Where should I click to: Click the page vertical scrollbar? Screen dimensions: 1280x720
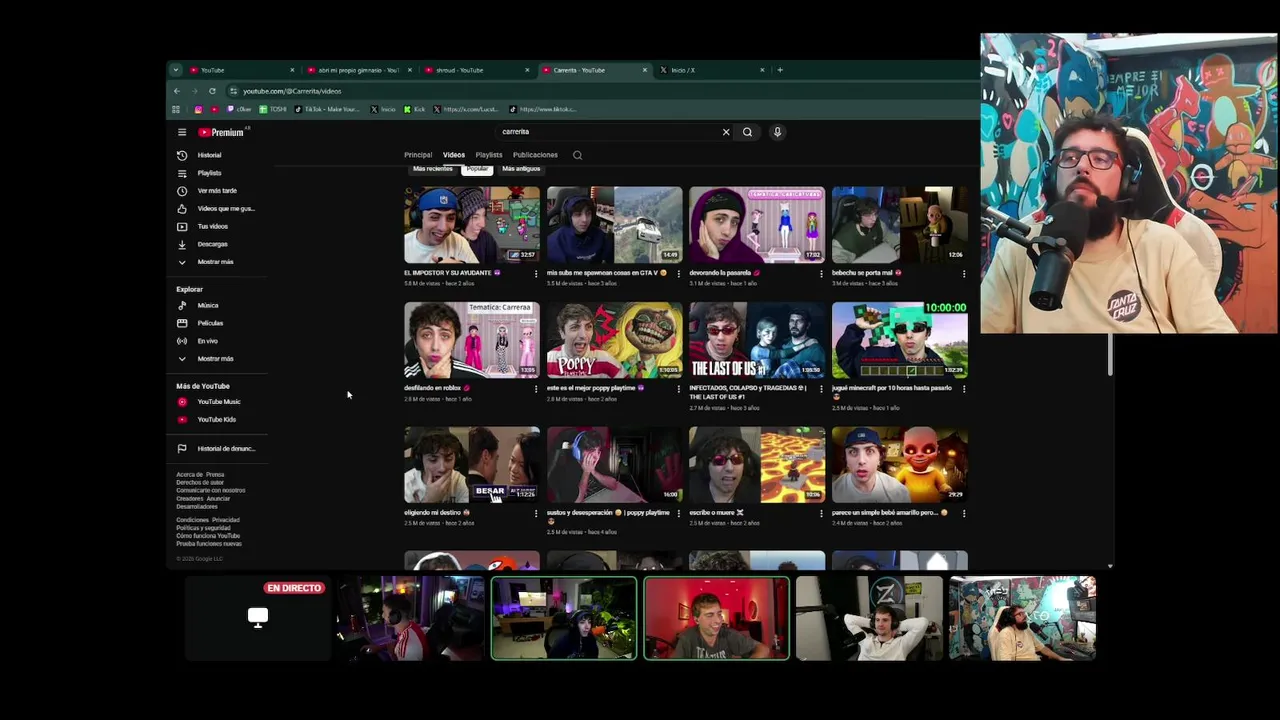click(x=1111, y=355)
